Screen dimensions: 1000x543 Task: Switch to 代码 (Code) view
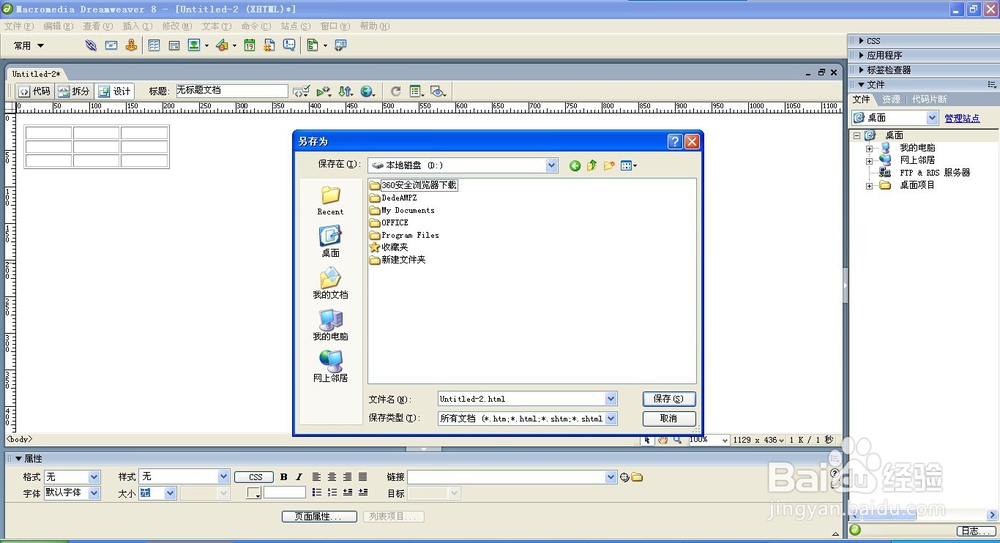35,92
